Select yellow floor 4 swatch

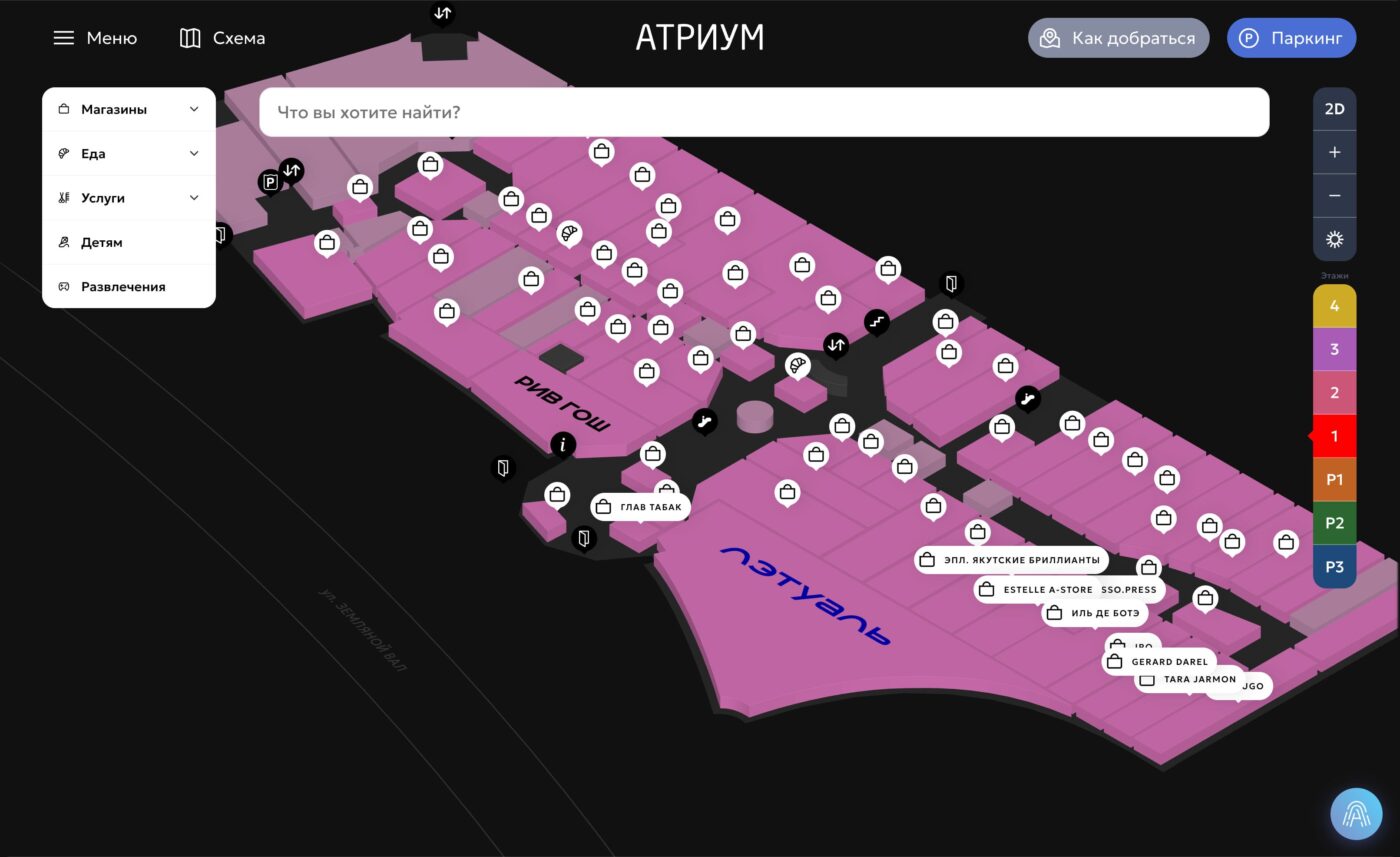tap(1334, 306)
